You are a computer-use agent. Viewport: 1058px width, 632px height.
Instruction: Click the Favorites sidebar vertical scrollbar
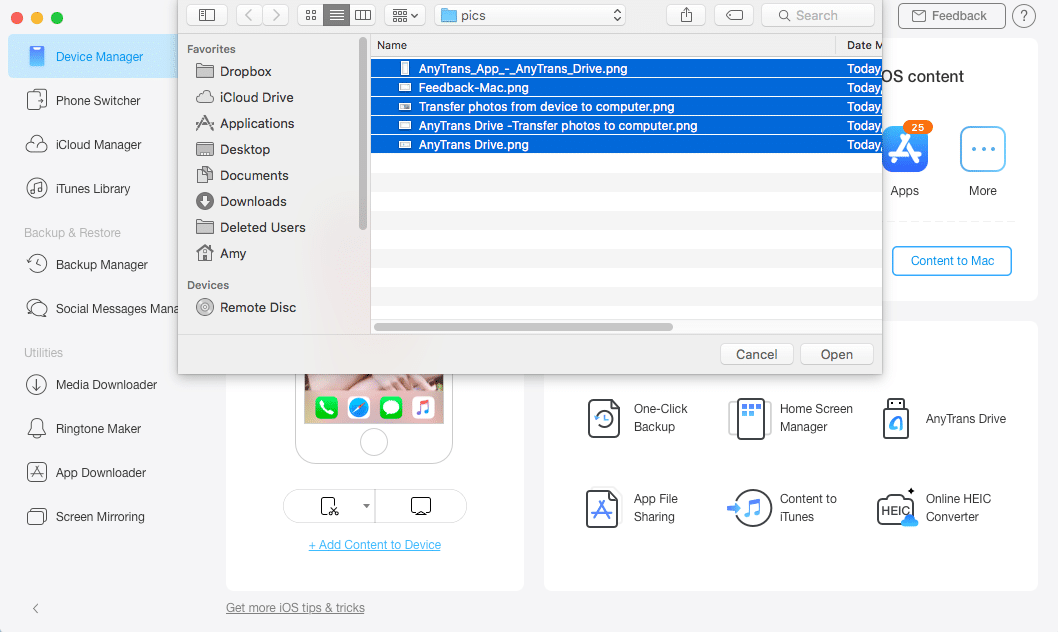click(363, 134)
